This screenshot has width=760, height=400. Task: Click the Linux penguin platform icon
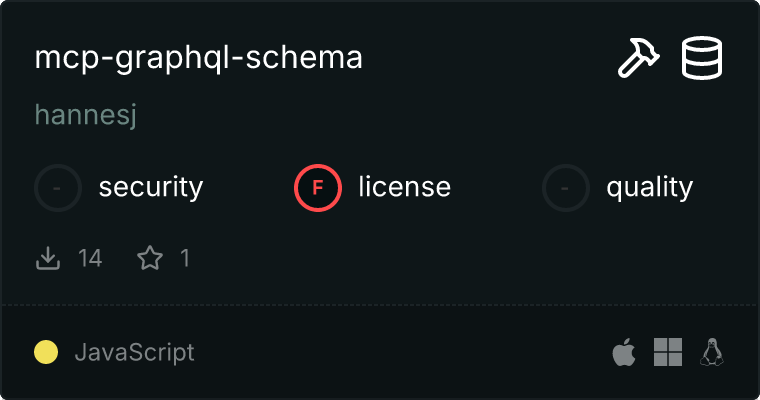[712, 352]
